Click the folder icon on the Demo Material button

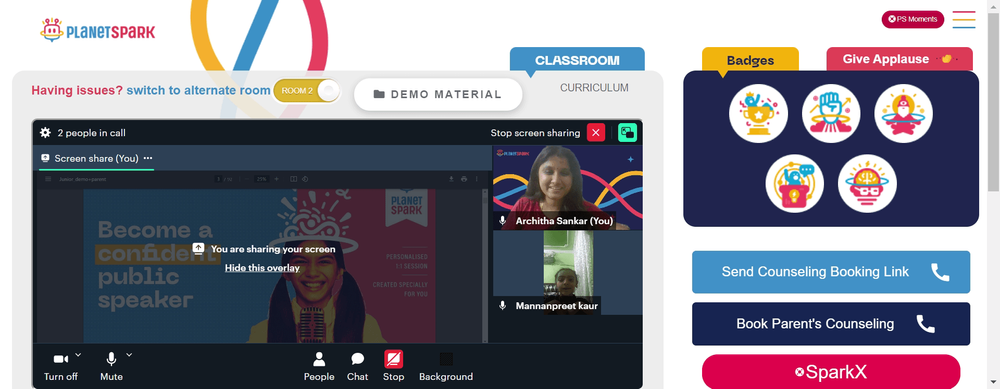(379, 94)
